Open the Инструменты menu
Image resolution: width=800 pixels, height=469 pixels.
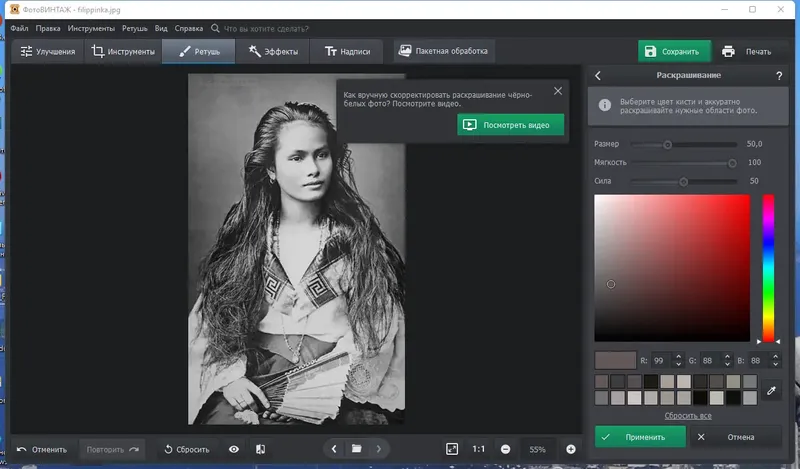(x=91, y=28)
